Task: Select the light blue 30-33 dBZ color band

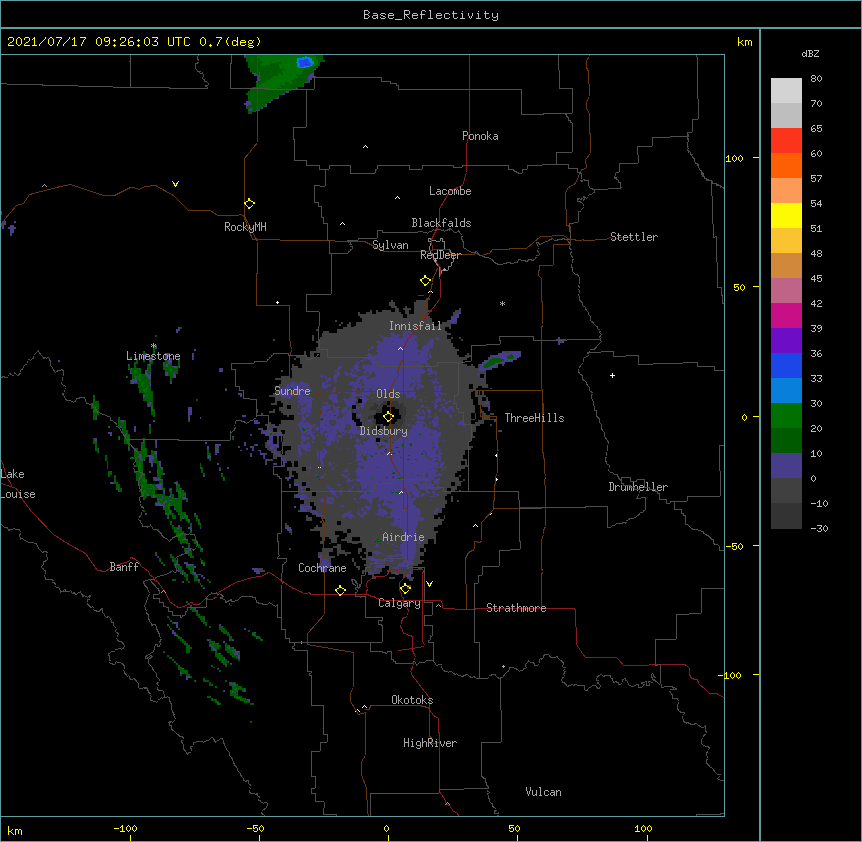Action: 786,391
